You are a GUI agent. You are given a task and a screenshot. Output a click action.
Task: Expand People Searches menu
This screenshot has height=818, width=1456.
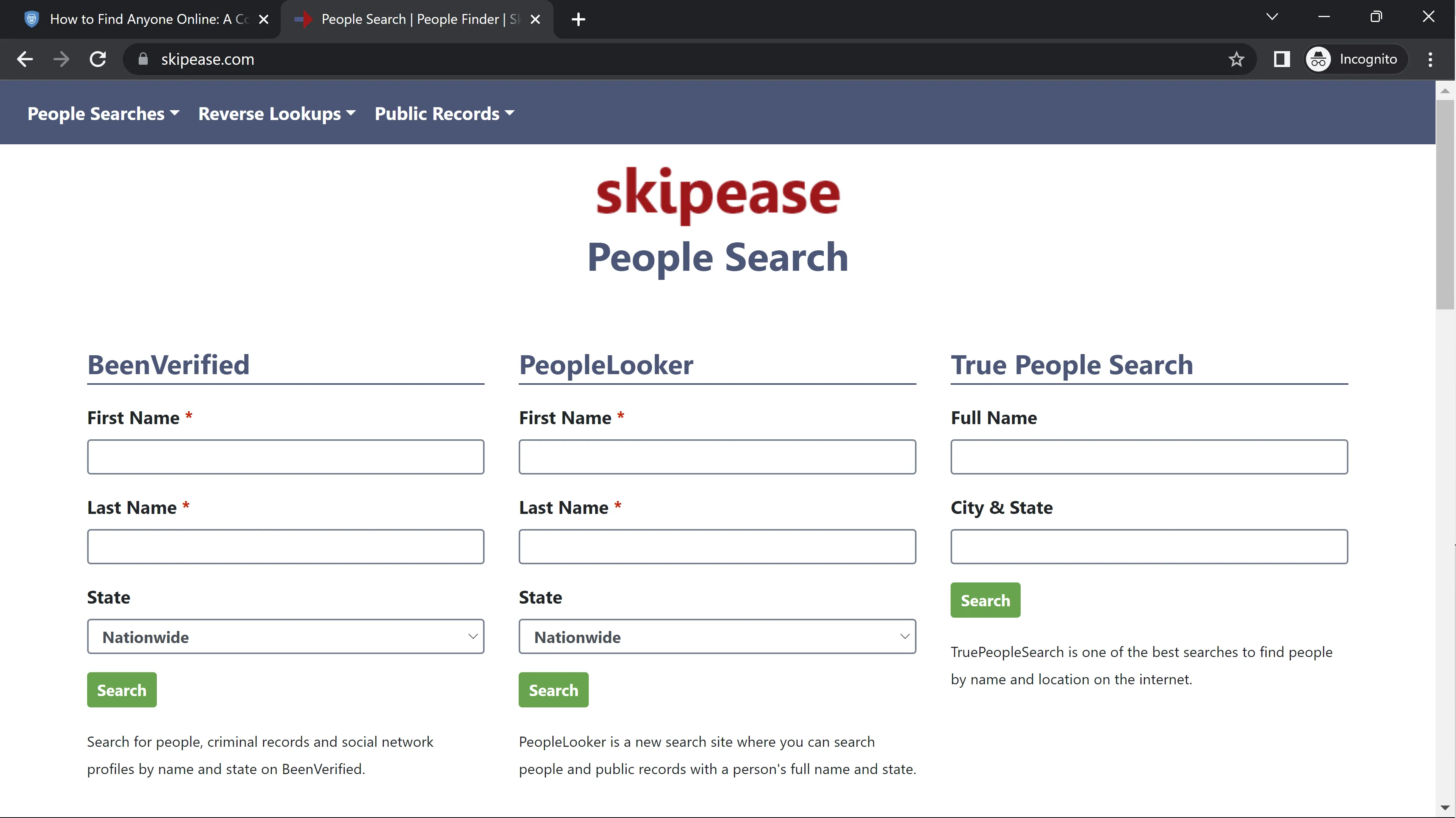click(103, 114)
